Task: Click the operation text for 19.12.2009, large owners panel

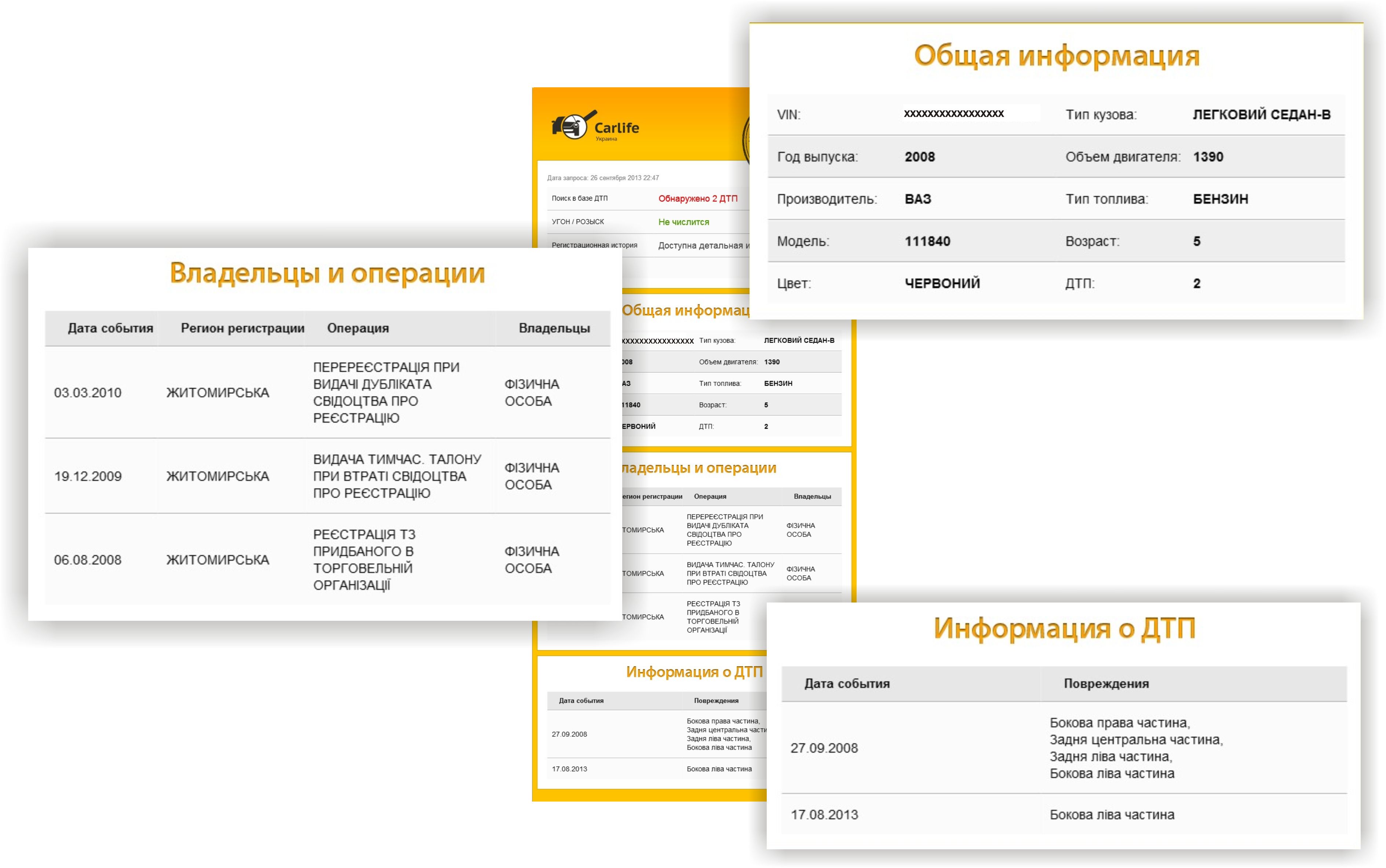Action: point(397,476)
